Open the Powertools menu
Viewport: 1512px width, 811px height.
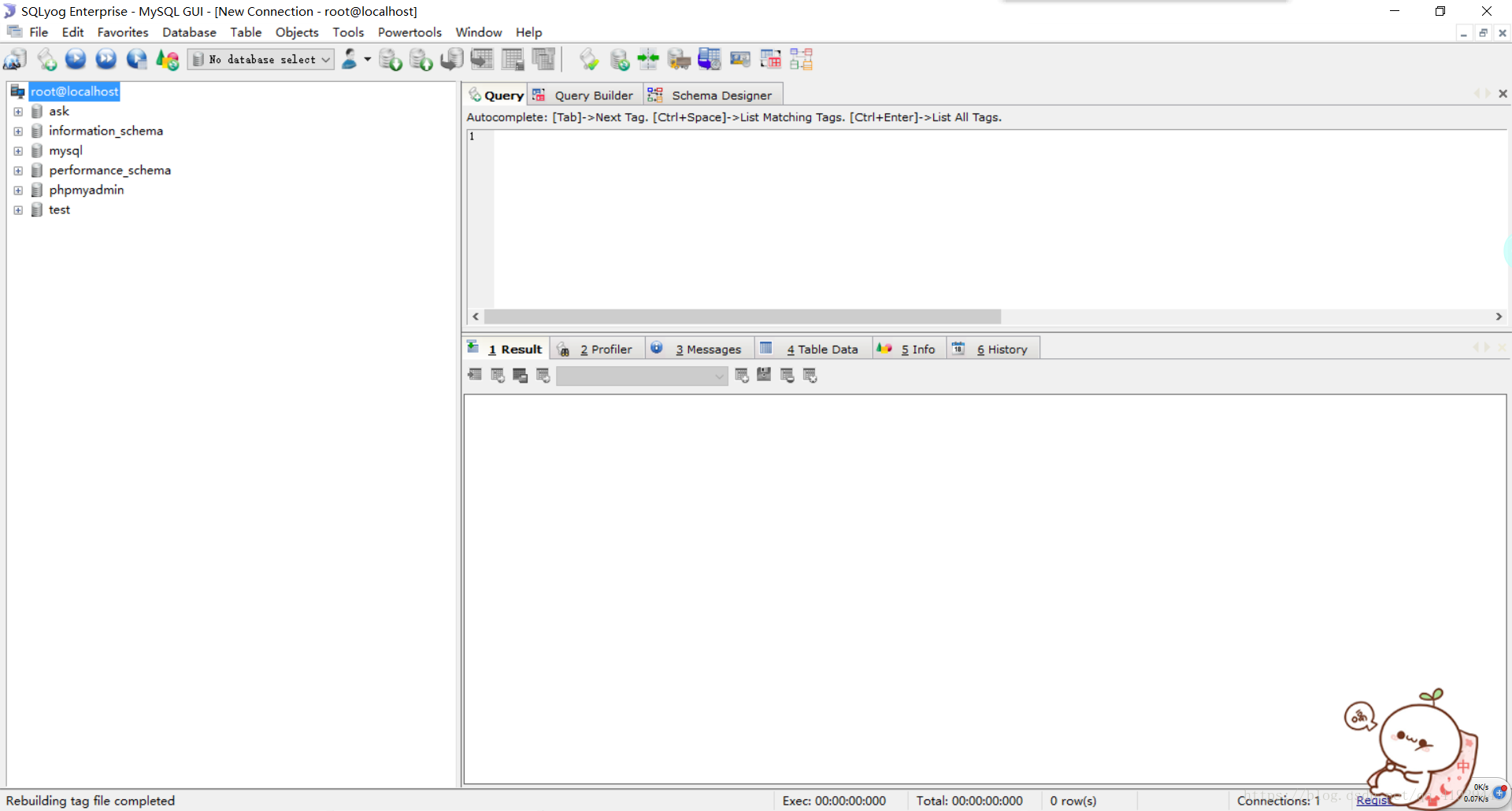[409, 32]
